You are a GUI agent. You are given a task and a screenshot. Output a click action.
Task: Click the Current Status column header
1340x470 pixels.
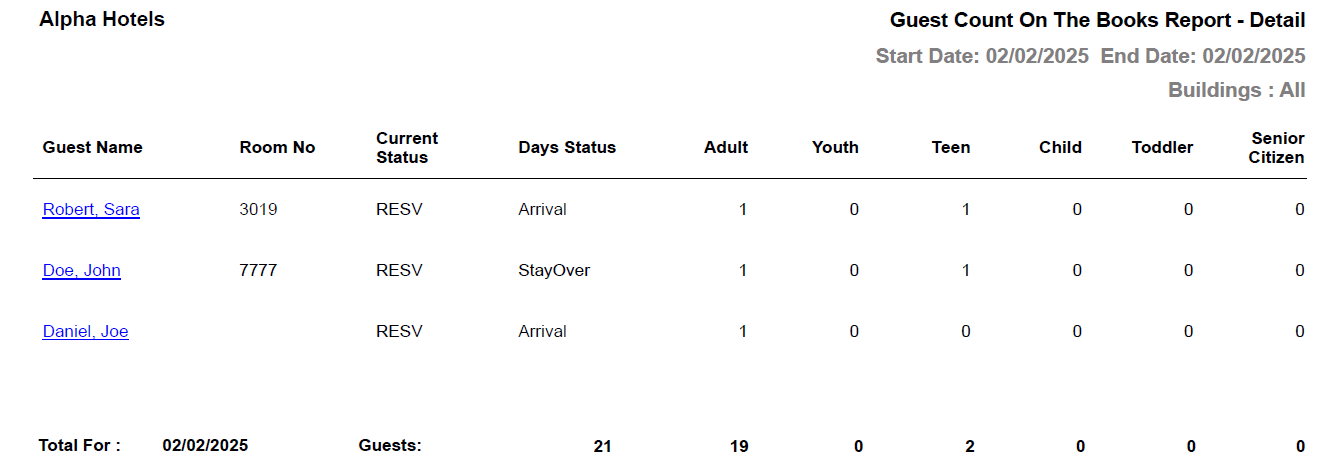[x=407, y=148]
